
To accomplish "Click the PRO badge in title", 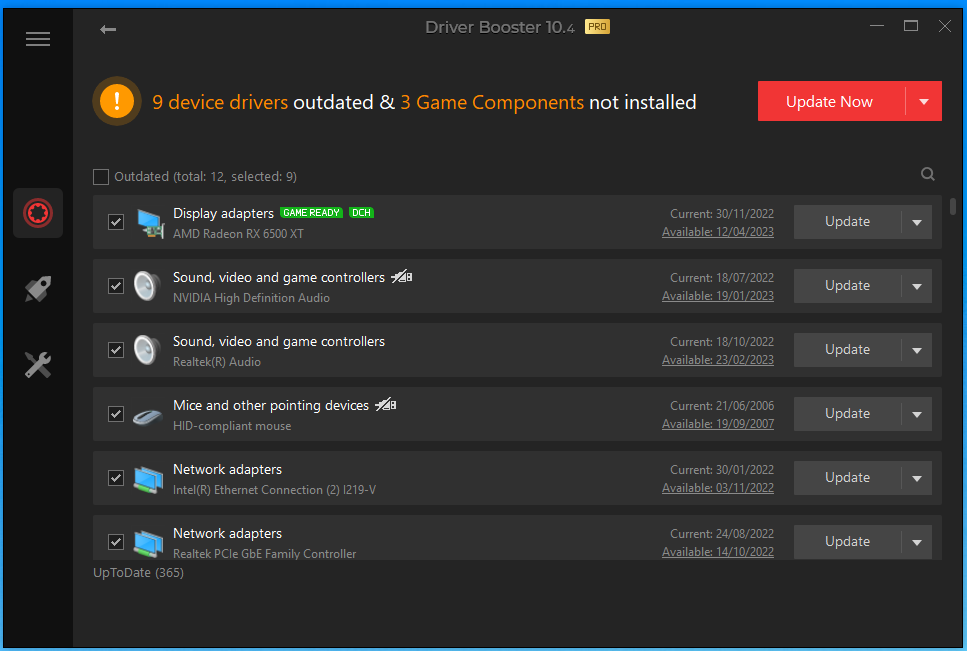I will [x=597, y=27].
